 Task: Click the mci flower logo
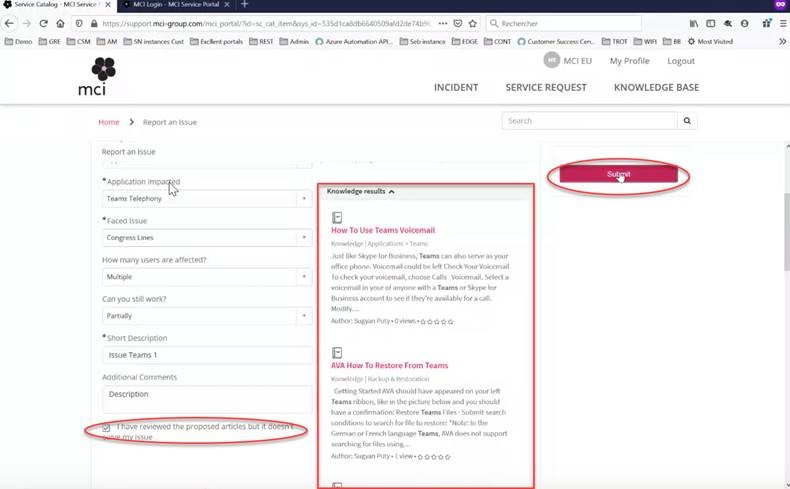click(x=103, y=69)
